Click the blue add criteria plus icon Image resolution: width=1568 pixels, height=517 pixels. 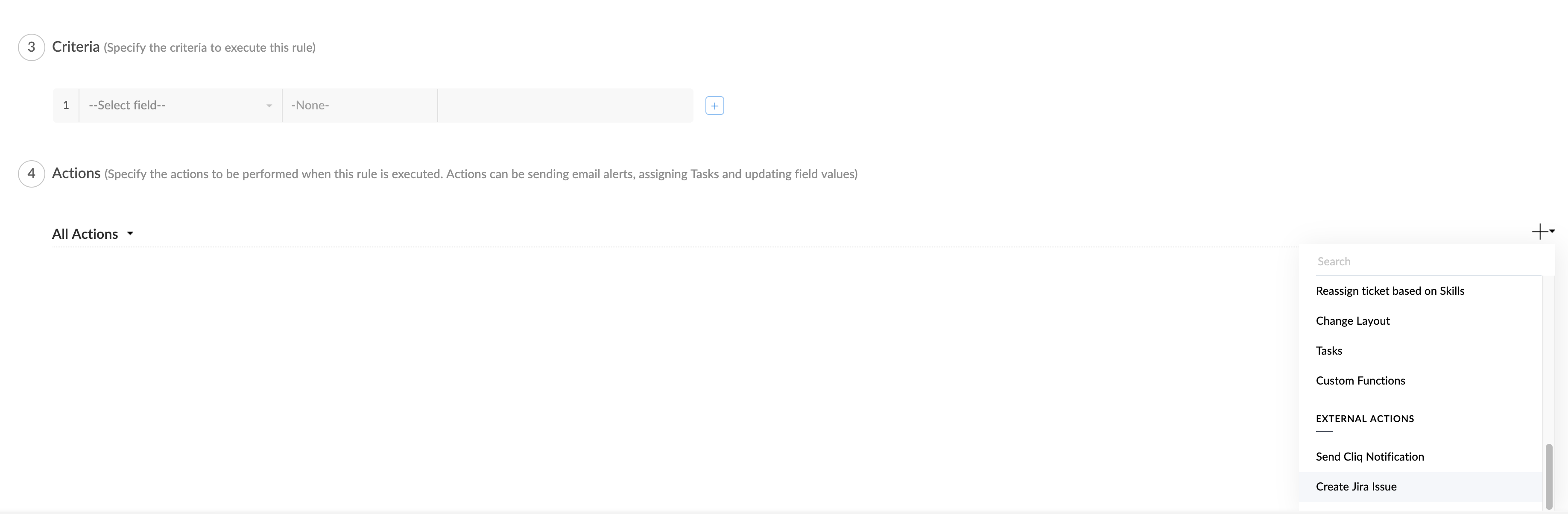tap(714, 106)
